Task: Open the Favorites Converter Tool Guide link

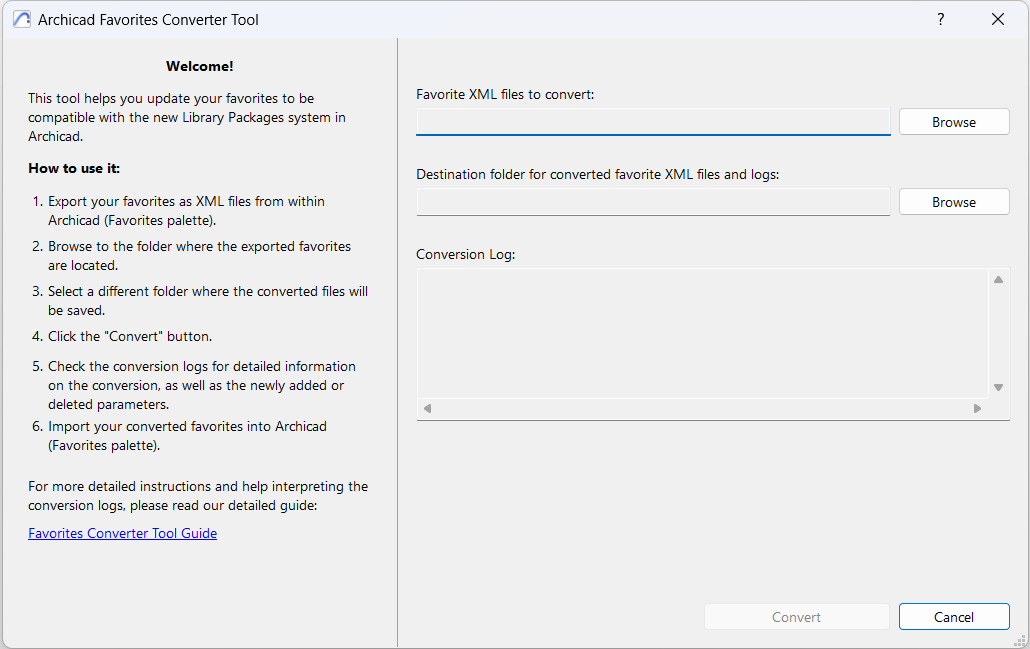Action: pos(122,533)
